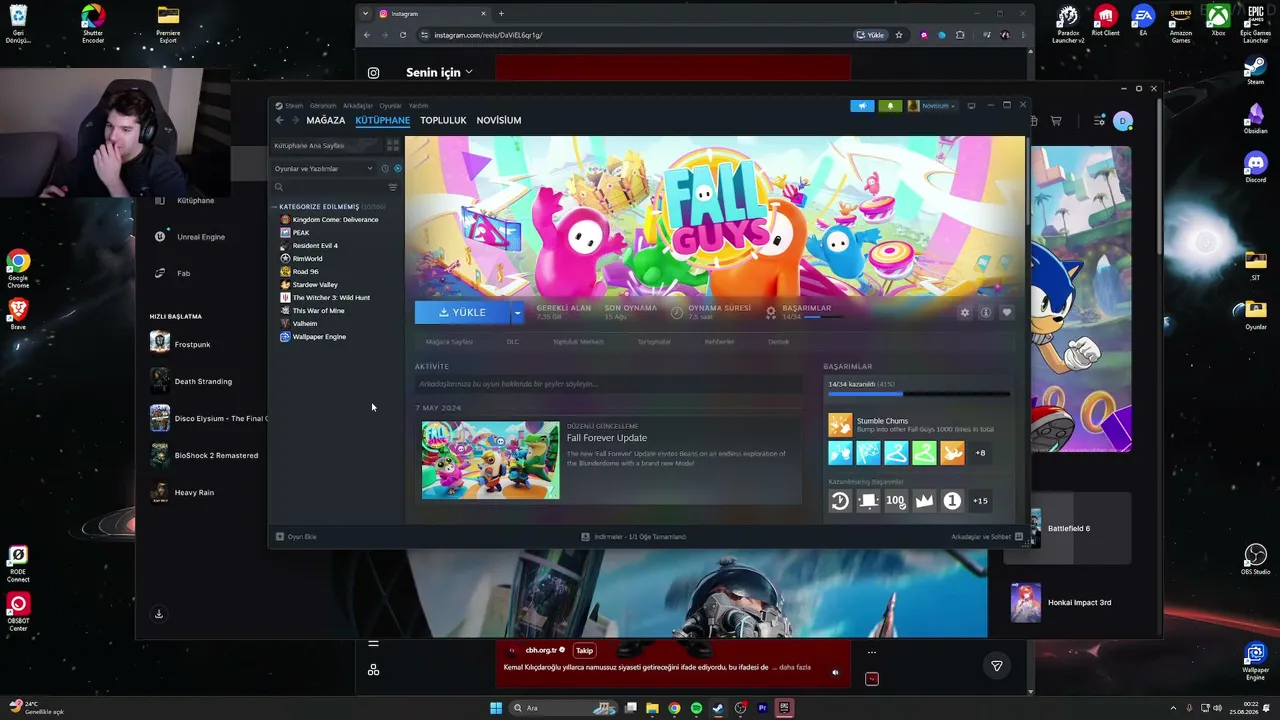Launch Spotify from the taskbar
The width and height of the screenshot is (1280, 720).
pyautogui.click(x=696, y=708)
